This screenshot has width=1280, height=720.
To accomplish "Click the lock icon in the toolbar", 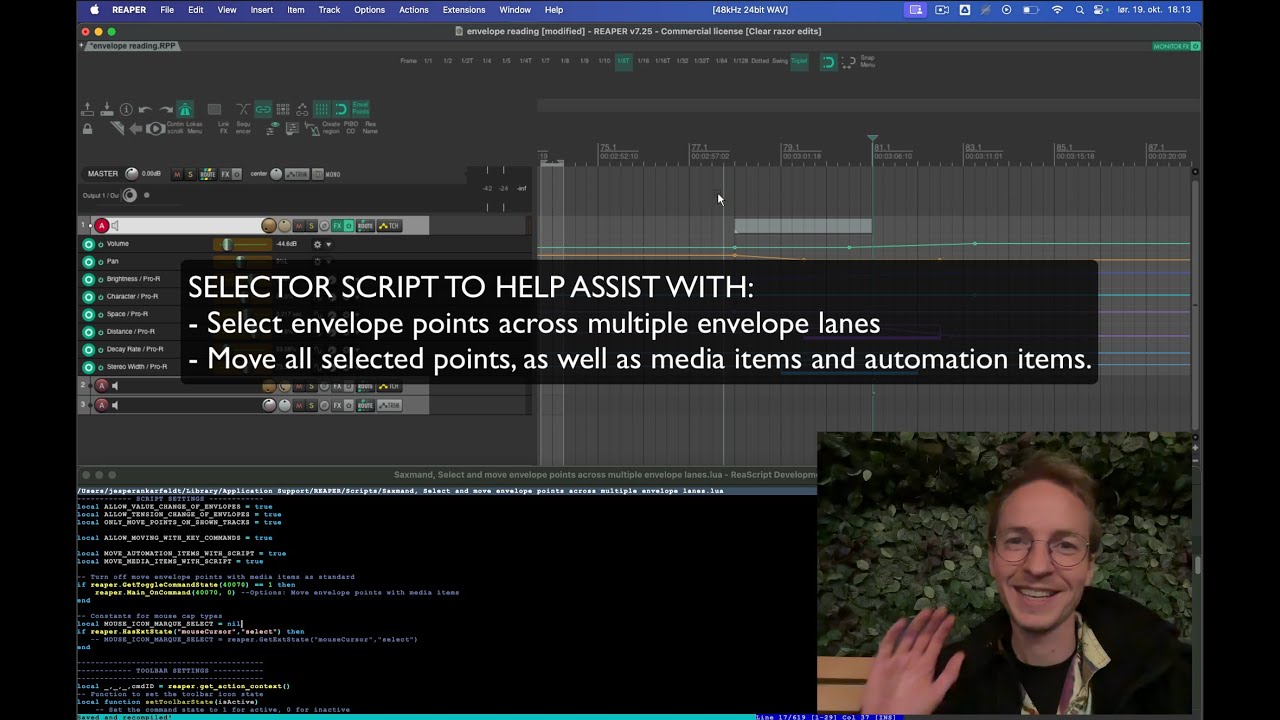I will click(x=87, y=129).
